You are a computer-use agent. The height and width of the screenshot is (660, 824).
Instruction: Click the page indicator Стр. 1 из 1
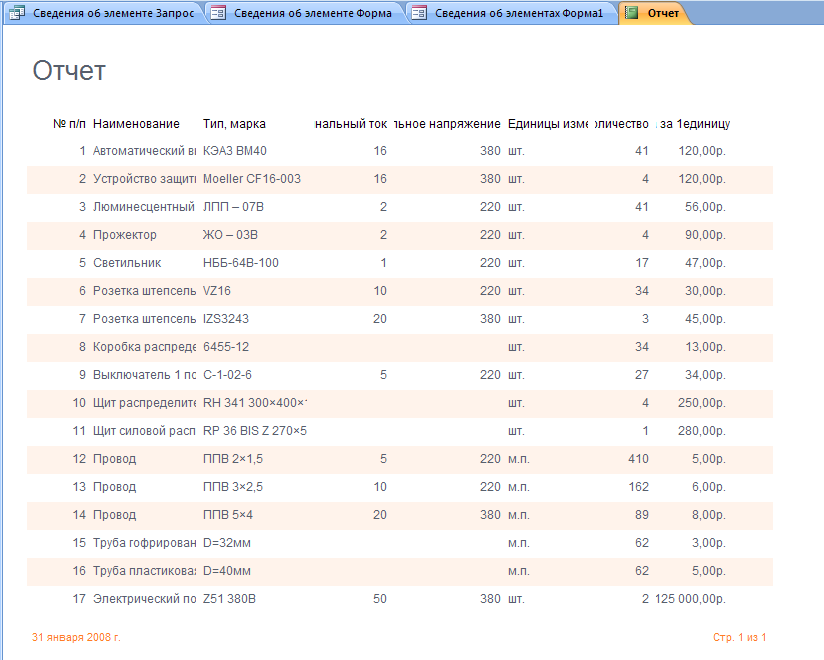coord(739,637)
